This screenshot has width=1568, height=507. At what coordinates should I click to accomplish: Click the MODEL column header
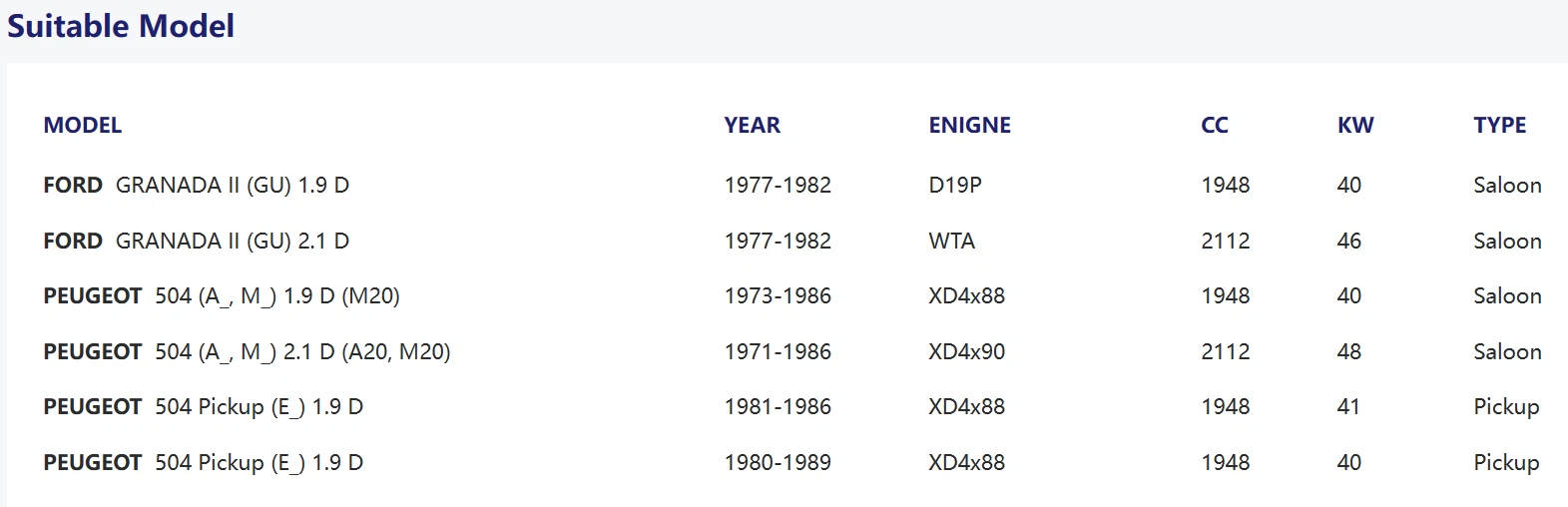click(83, 126)
